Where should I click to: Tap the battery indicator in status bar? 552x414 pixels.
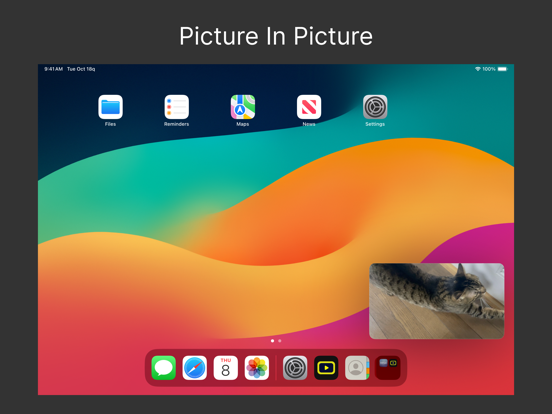point(502,69)
